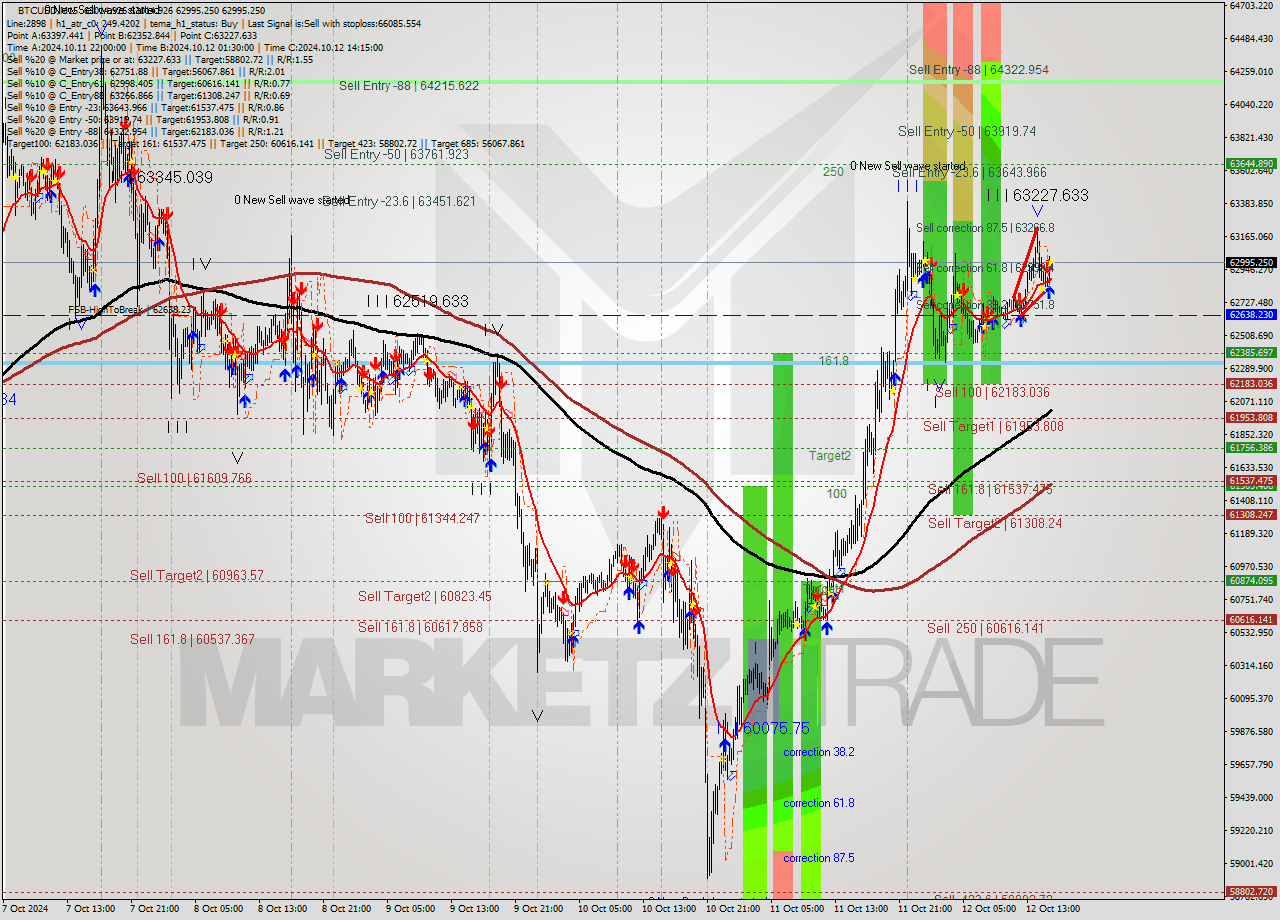1280x920 pixels.
Task: Click the 'correction 38.2' label
Action: pyautogui.click(x=819, y=752)
